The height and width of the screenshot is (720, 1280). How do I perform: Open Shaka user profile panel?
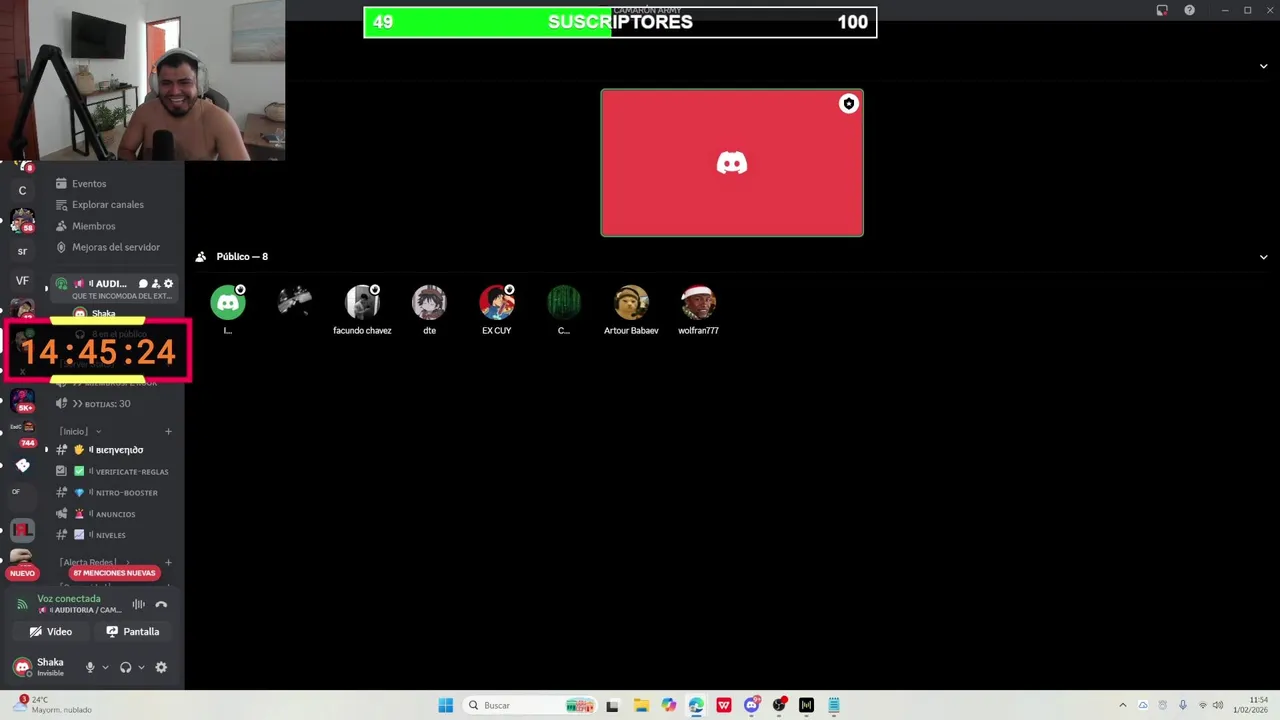[42, 667]
